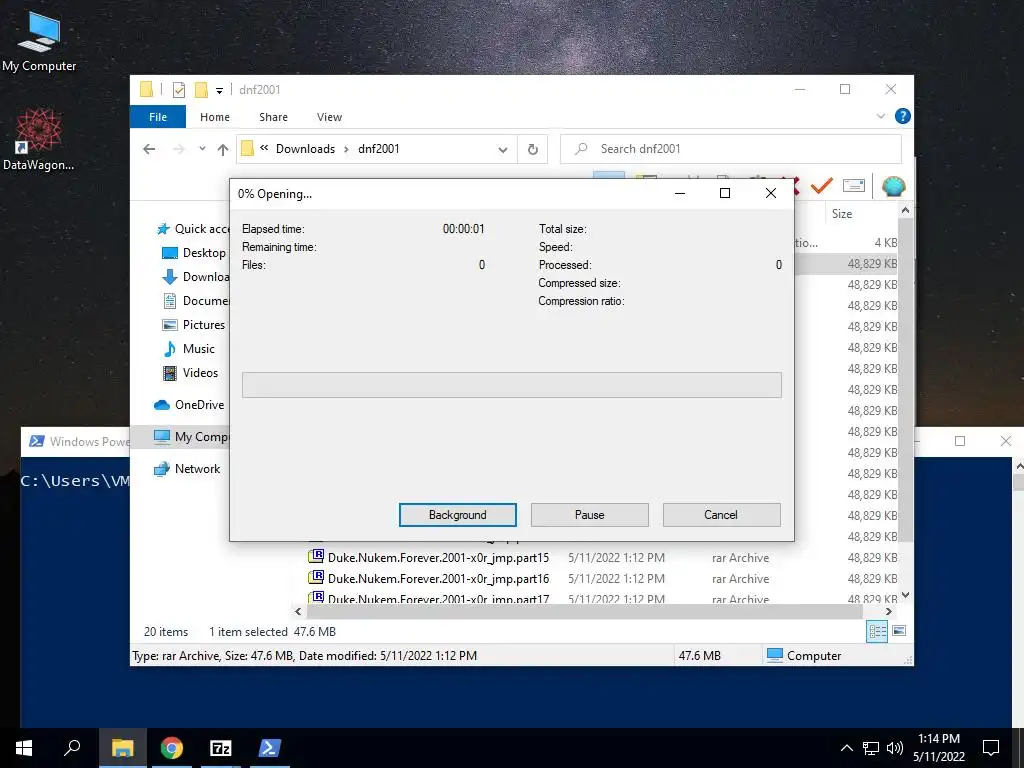Open Music in navigation pane
Screen dimensions: 1024x768
(188, 349)
